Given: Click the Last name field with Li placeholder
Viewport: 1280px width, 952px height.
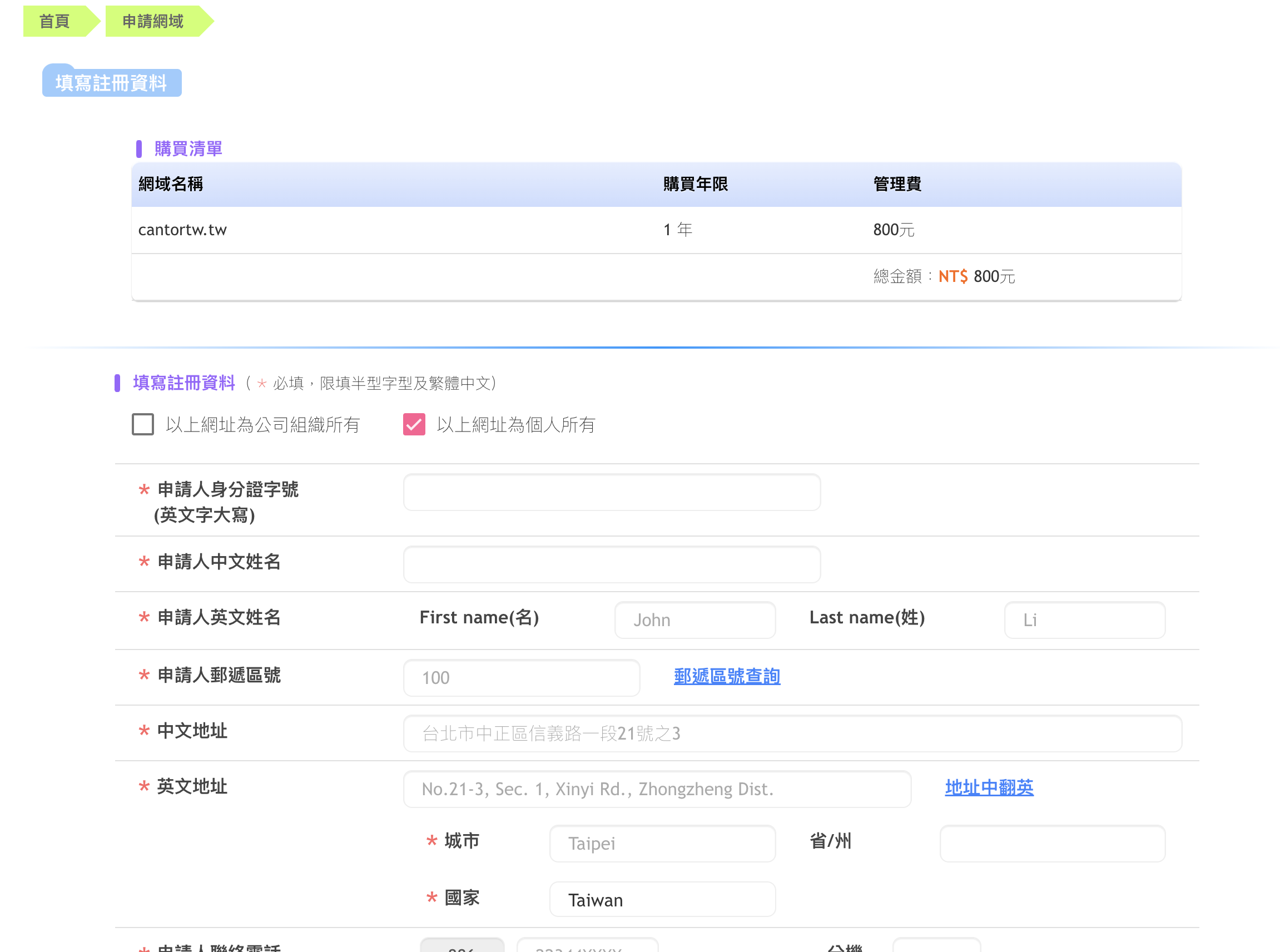Looking at the screenshot, I should 1084,621.
